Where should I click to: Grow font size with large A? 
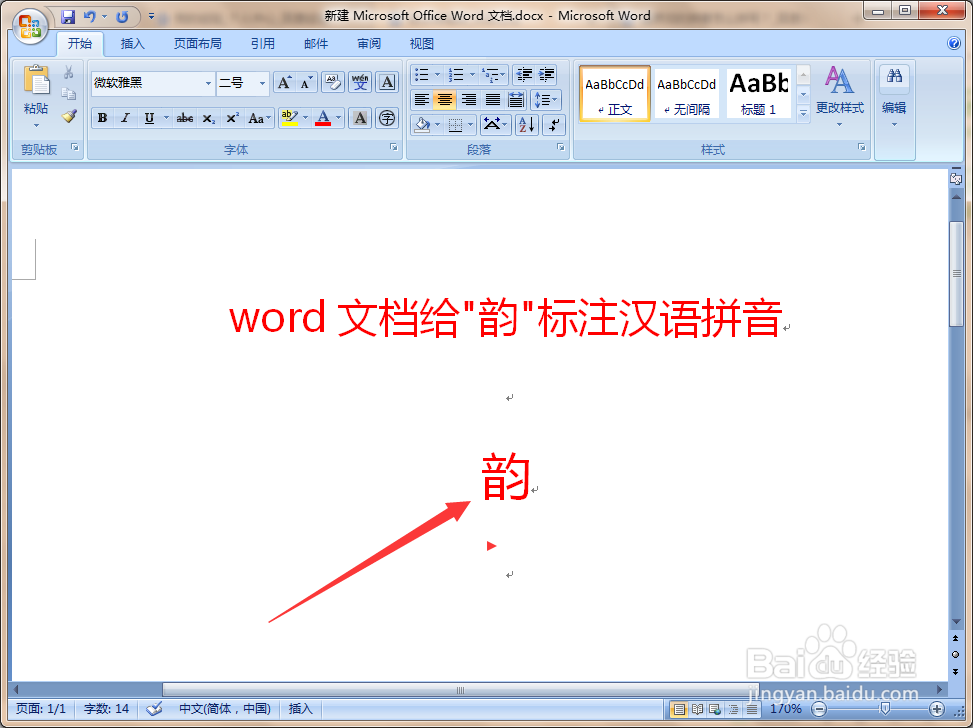point(284,83)
